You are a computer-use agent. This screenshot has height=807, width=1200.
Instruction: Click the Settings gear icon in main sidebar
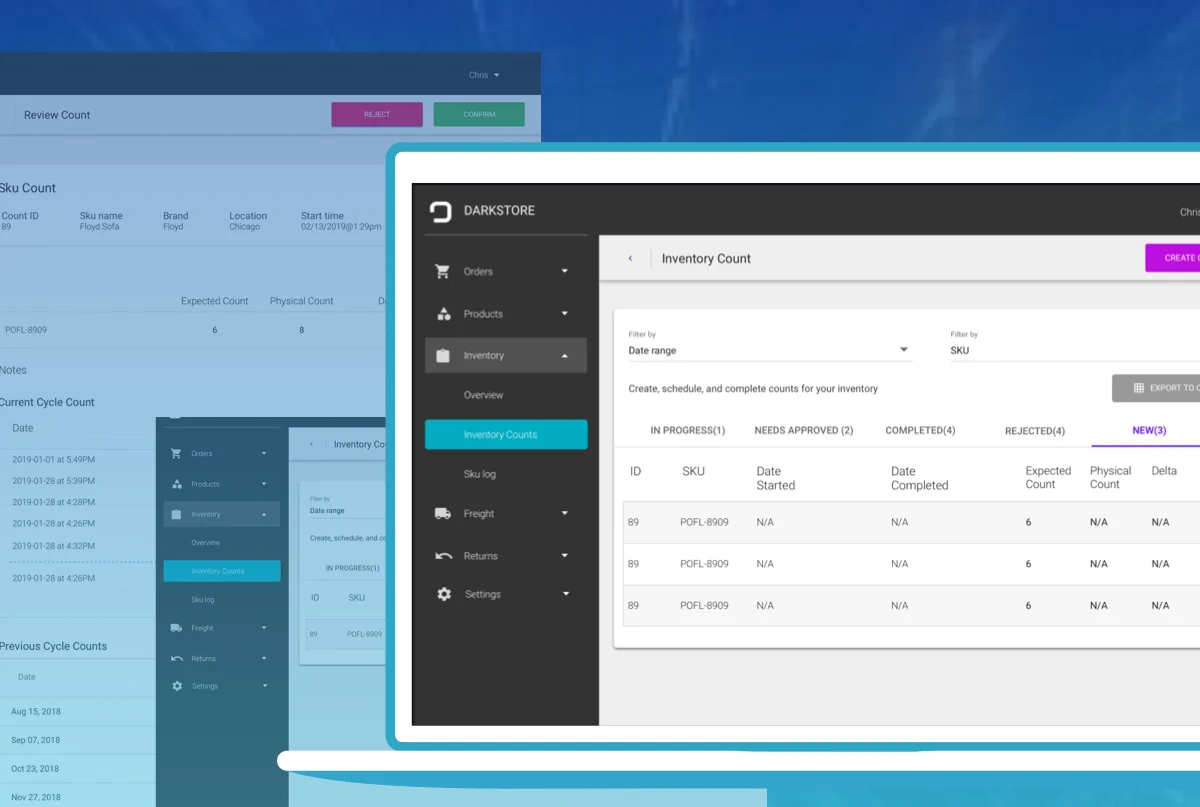(x=444, y=594)
